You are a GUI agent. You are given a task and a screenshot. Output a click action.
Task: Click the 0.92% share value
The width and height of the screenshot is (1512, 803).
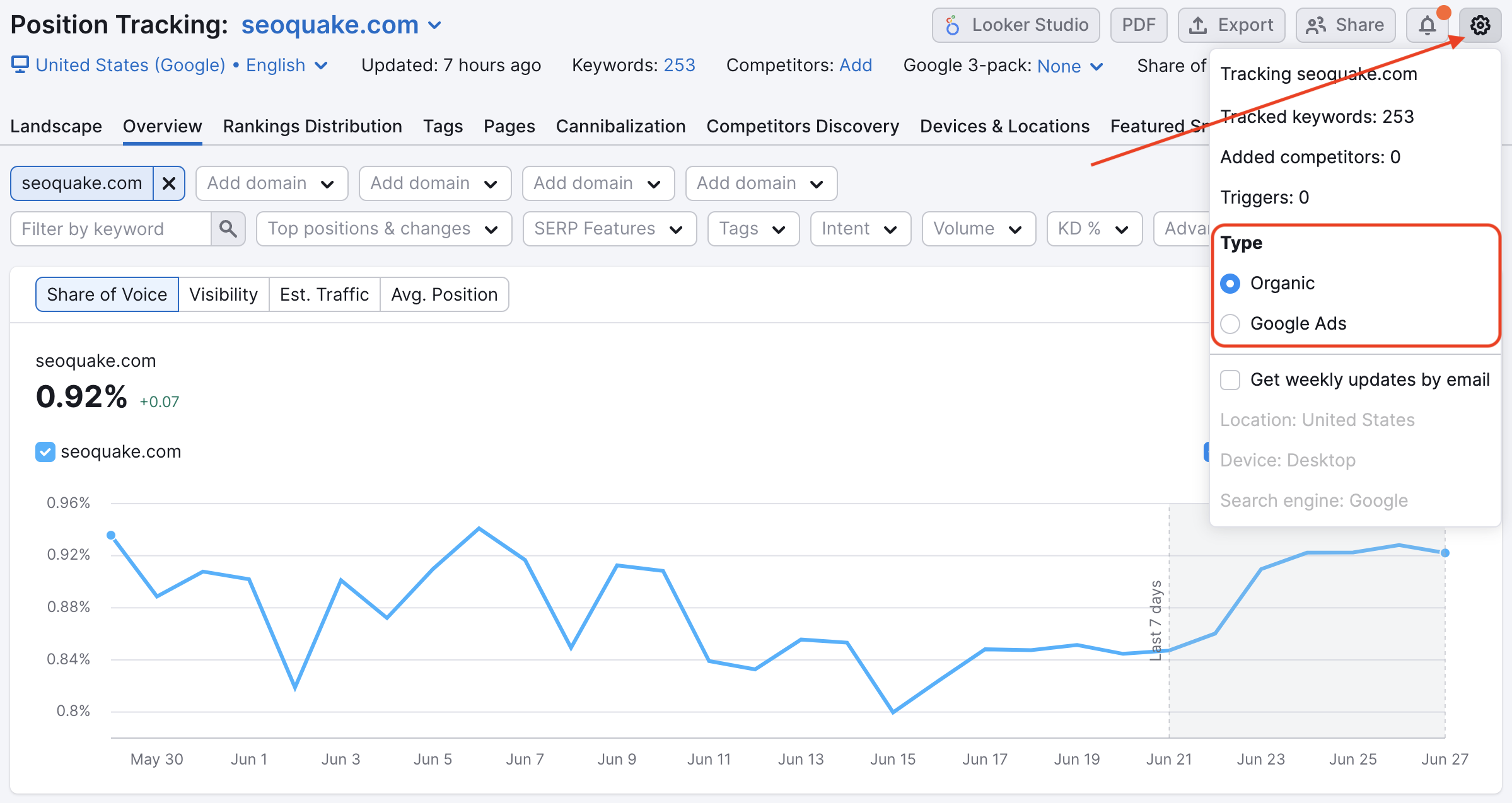[81, 396]
